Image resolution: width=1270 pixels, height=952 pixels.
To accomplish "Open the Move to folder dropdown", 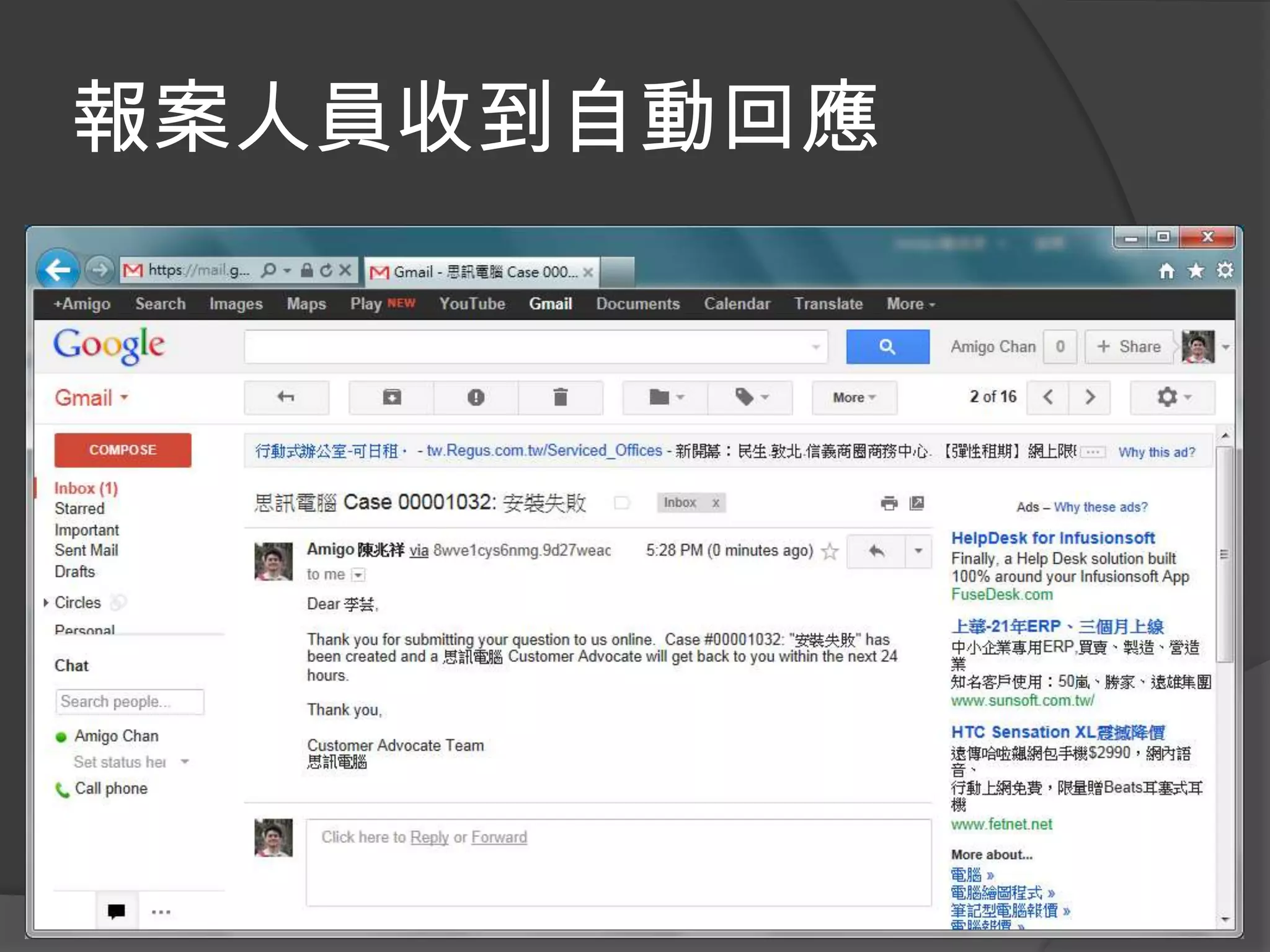I will (665, 397).
